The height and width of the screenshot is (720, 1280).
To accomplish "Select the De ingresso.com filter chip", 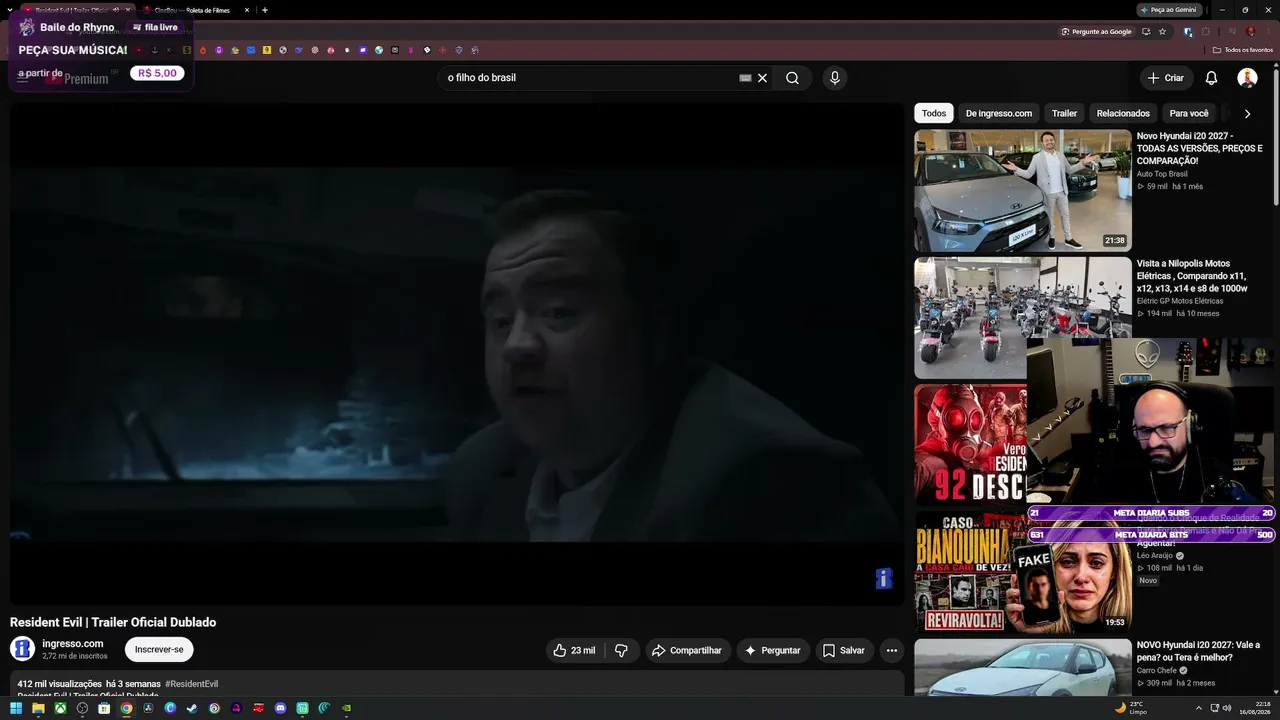I will (999, 113).
